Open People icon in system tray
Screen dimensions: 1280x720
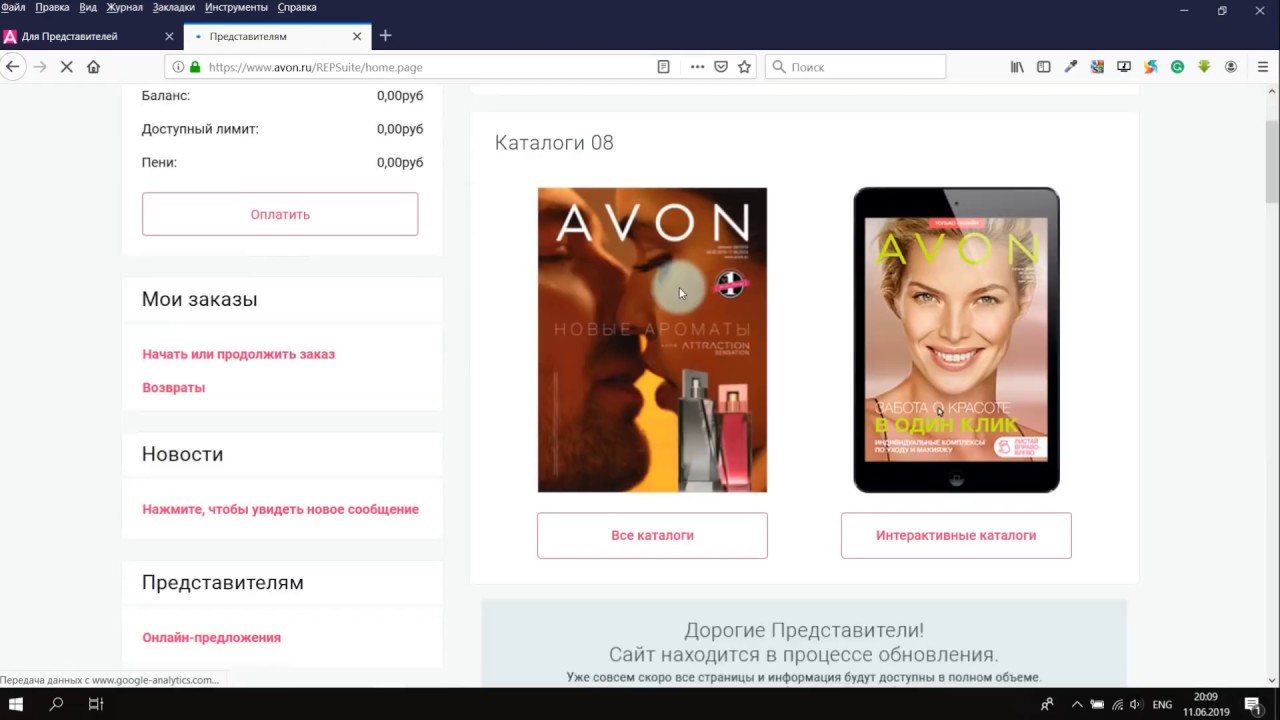(1047, 704)
